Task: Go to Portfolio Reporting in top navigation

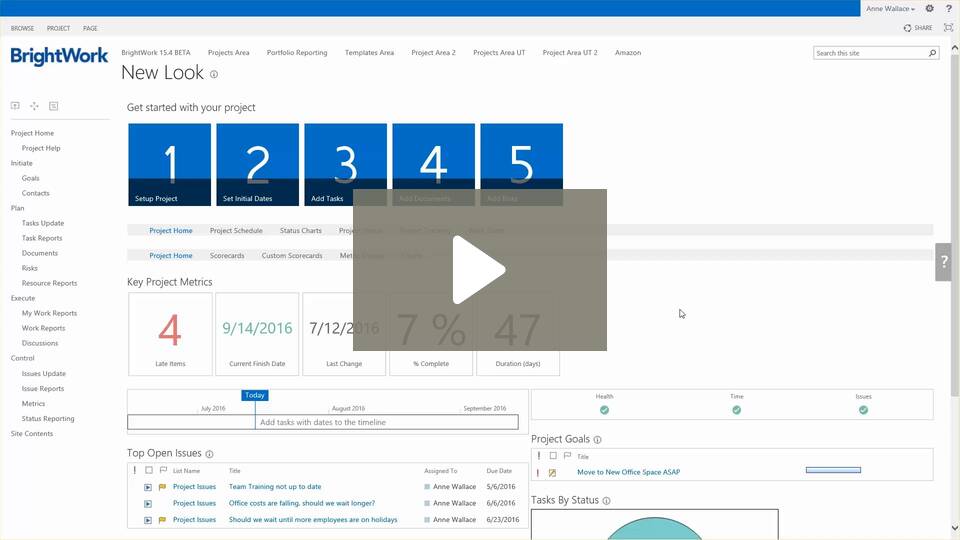Action: [297, 53]
